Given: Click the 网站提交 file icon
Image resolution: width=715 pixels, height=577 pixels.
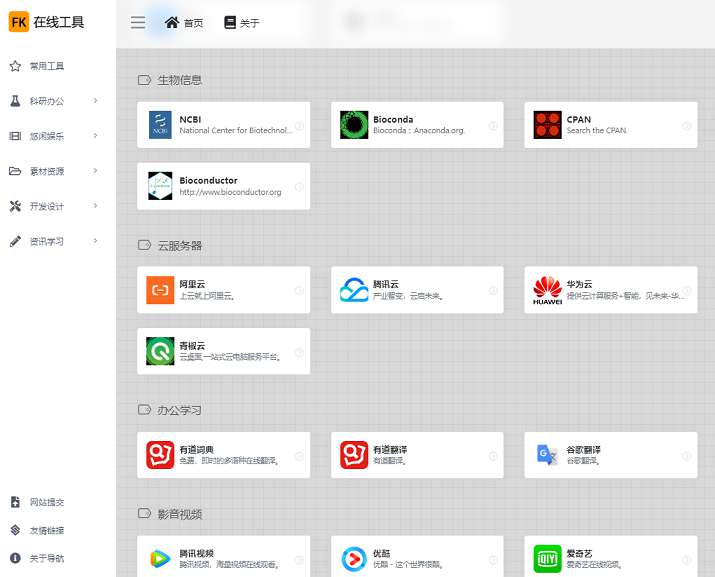Looking at the screenshot, I should coord(15,502).
